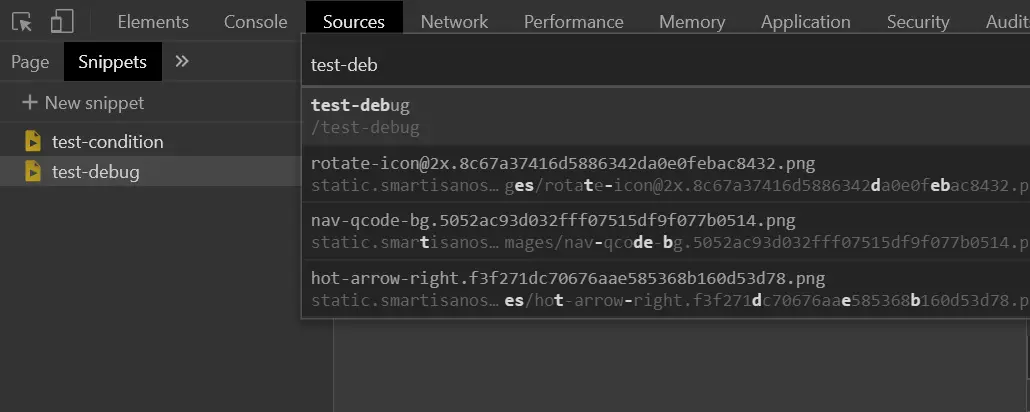Screen dimensions: 1030x412
Task: Select the Snippets navigator pane
Action: click(112, 62)
